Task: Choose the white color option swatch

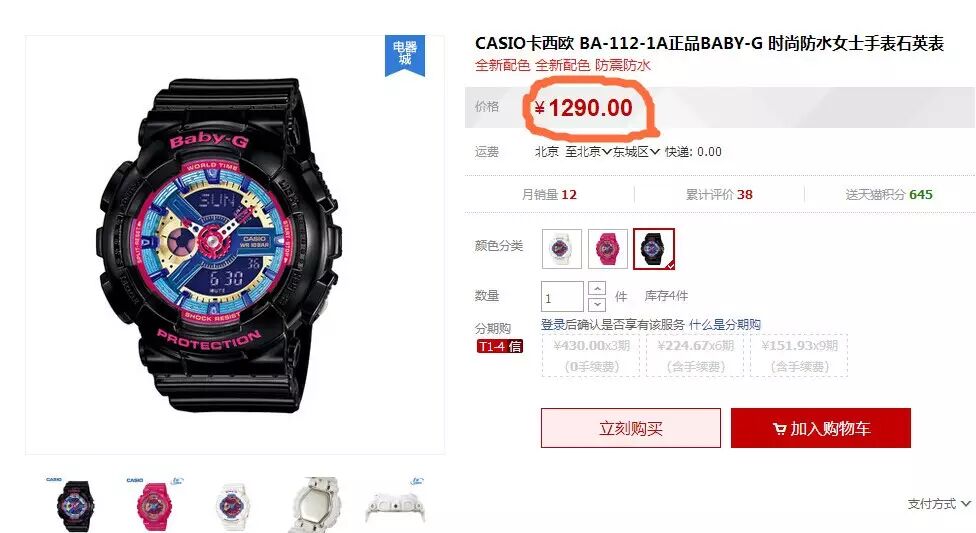Action: pyautogui.click(x=561, y=248)
